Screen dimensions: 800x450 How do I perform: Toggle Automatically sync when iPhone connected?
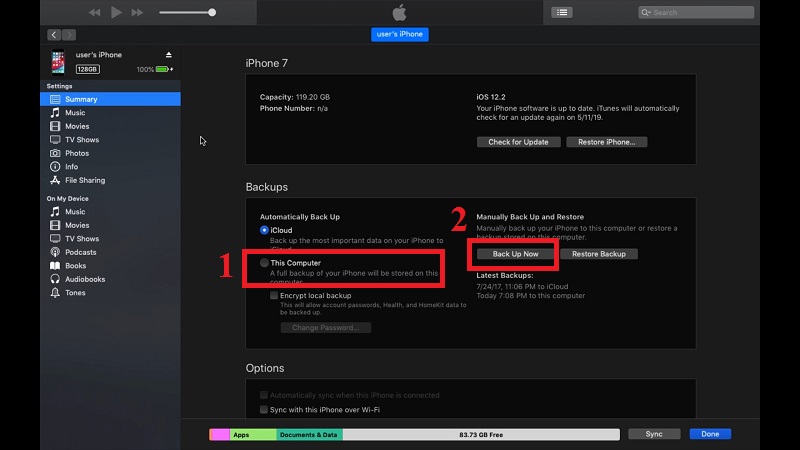tap(264, 395)
